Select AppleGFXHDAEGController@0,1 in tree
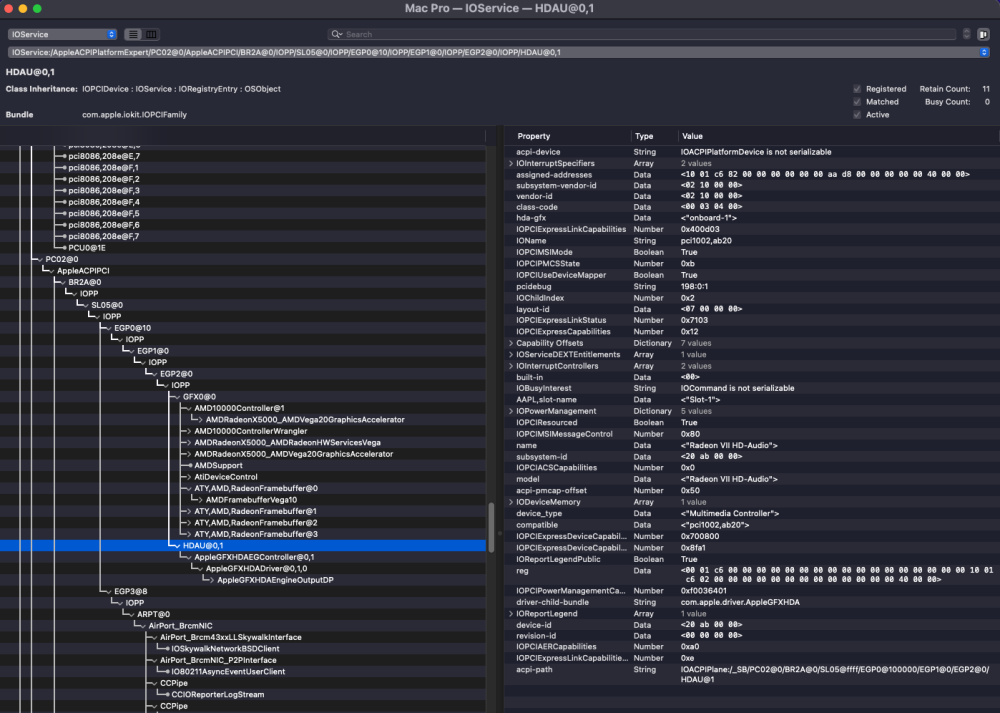1000x713 pixels. coord(254,557)
